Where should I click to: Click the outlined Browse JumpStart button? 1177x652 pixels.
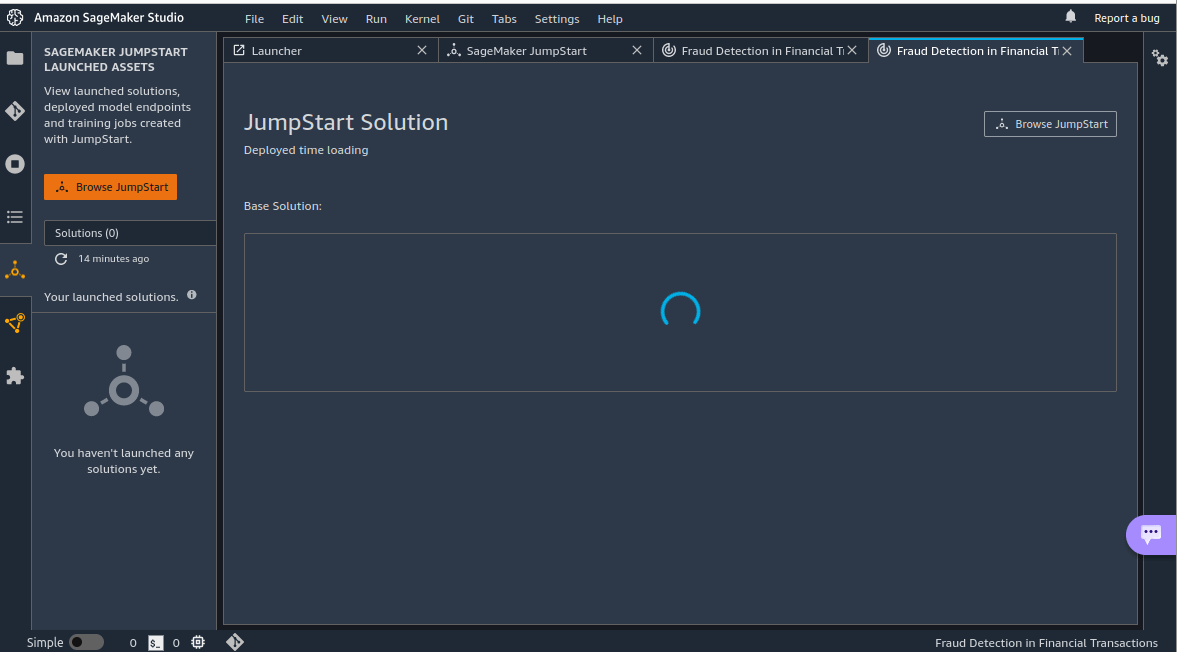pyautogui.click(x=1050, y=124)
